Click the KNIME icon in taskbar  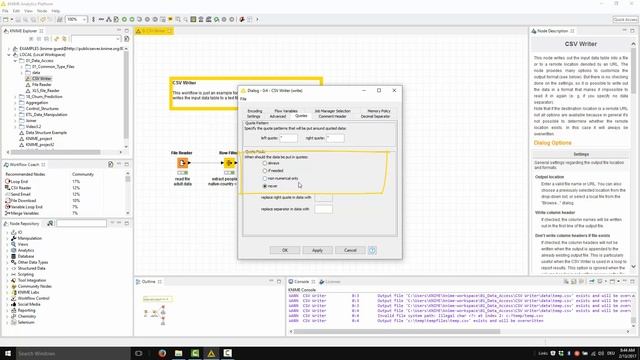pos(211,353)
